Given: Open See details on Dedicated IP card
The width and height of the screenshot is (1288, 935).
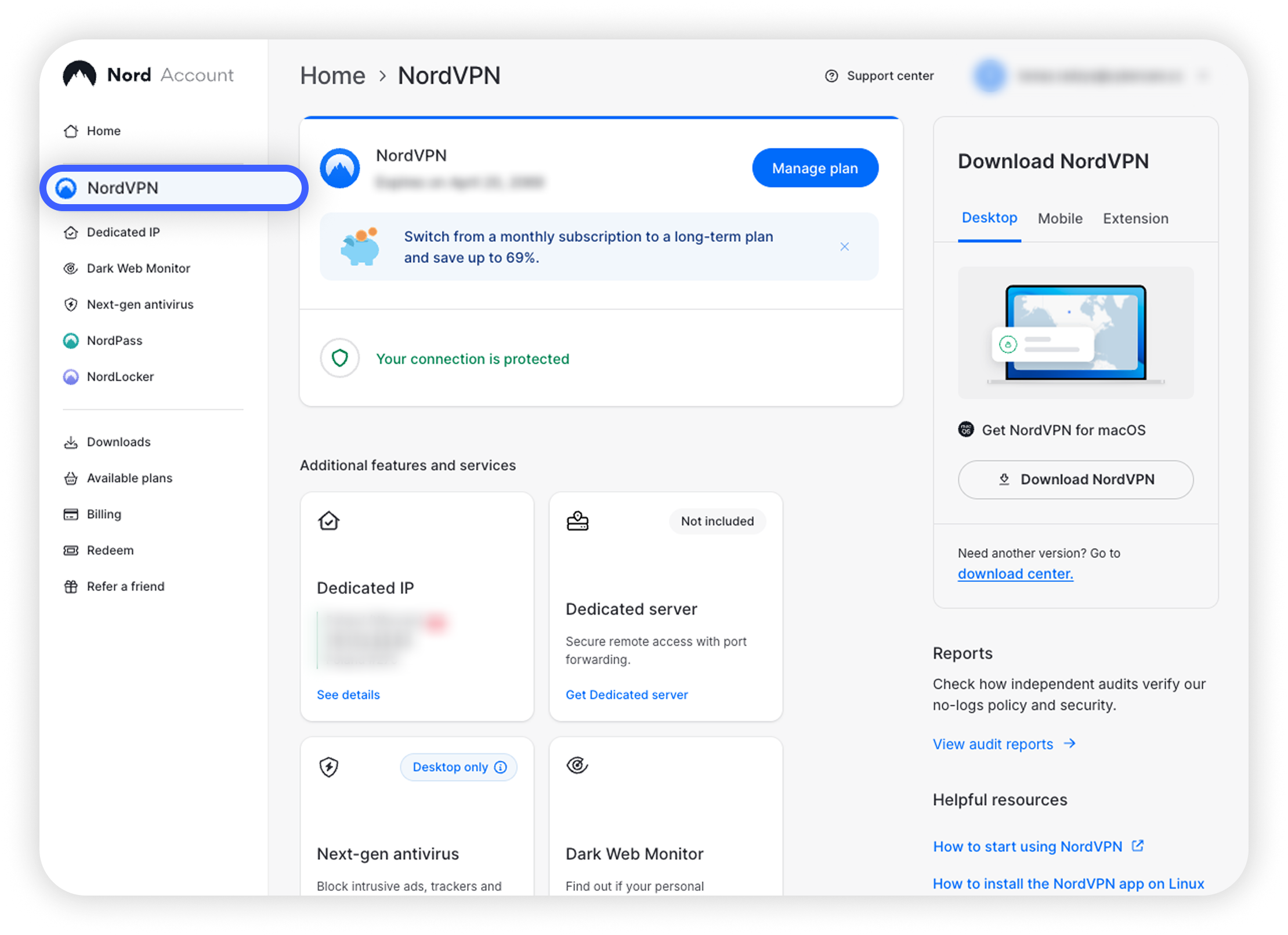Looking at the screenshot, I should click(x=348, y=694).
